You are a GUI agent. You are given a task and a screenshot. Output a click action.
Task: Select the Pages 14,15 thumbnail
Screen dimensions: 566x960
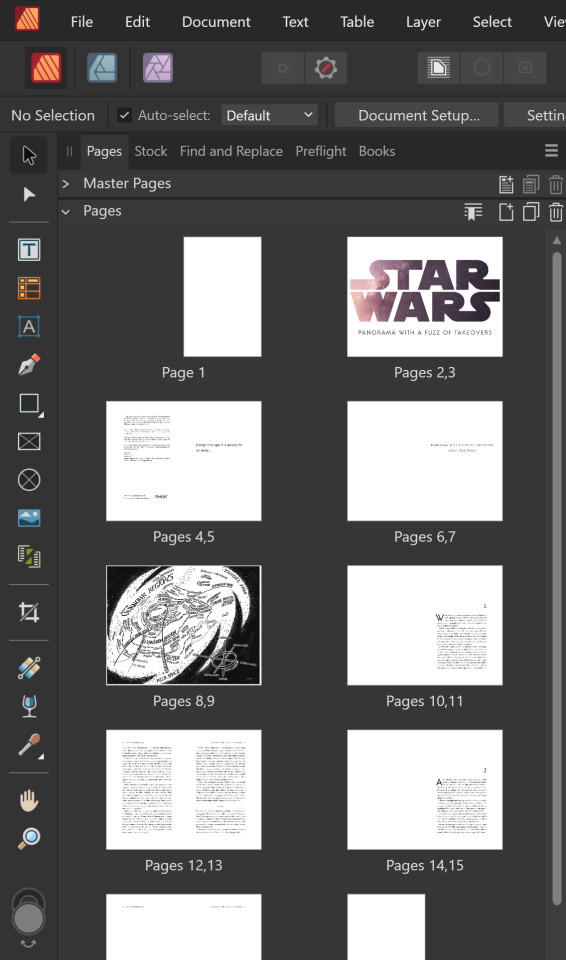click(x=424, y=790)
